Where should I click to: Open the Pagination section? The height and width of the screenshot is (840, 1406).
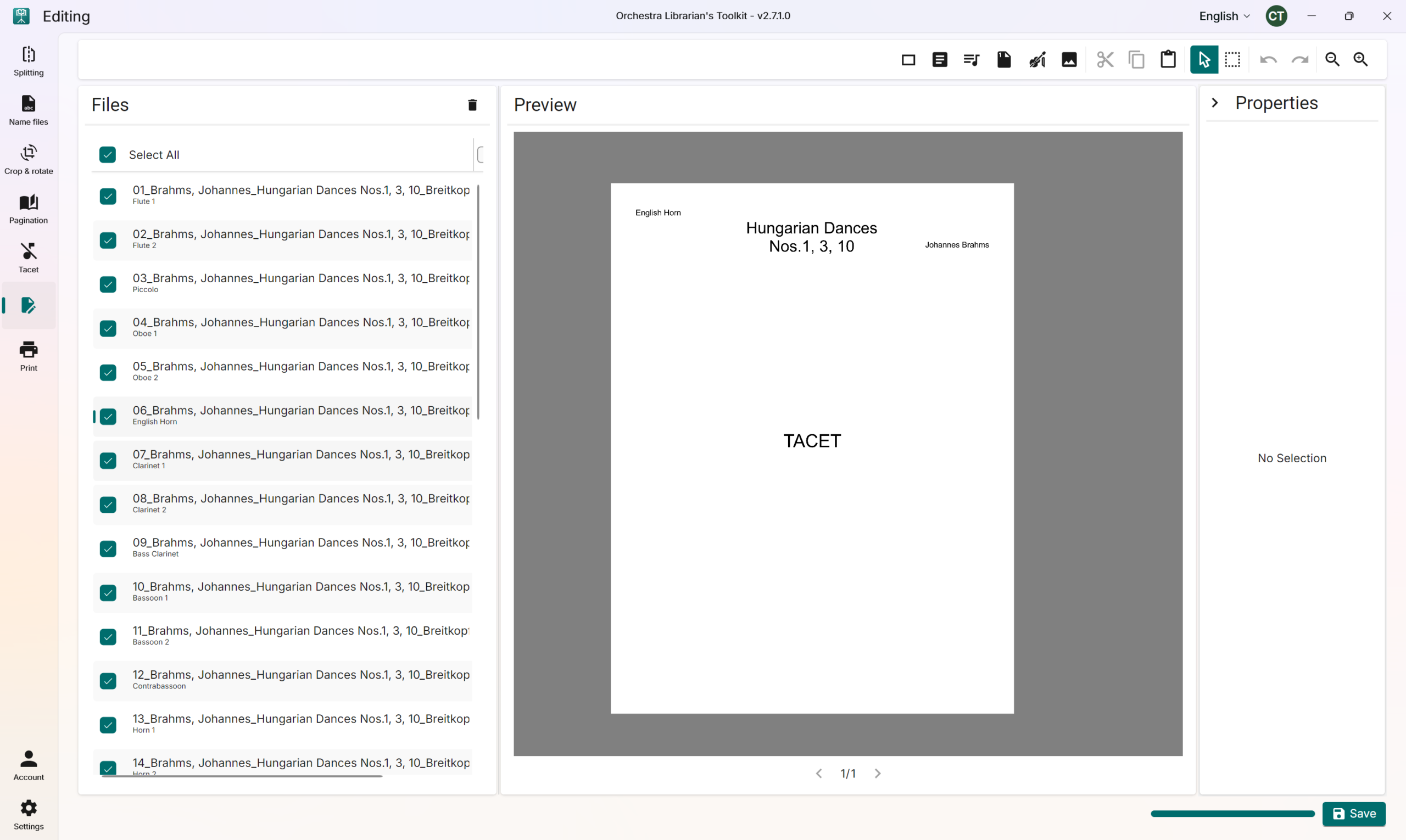29,209
